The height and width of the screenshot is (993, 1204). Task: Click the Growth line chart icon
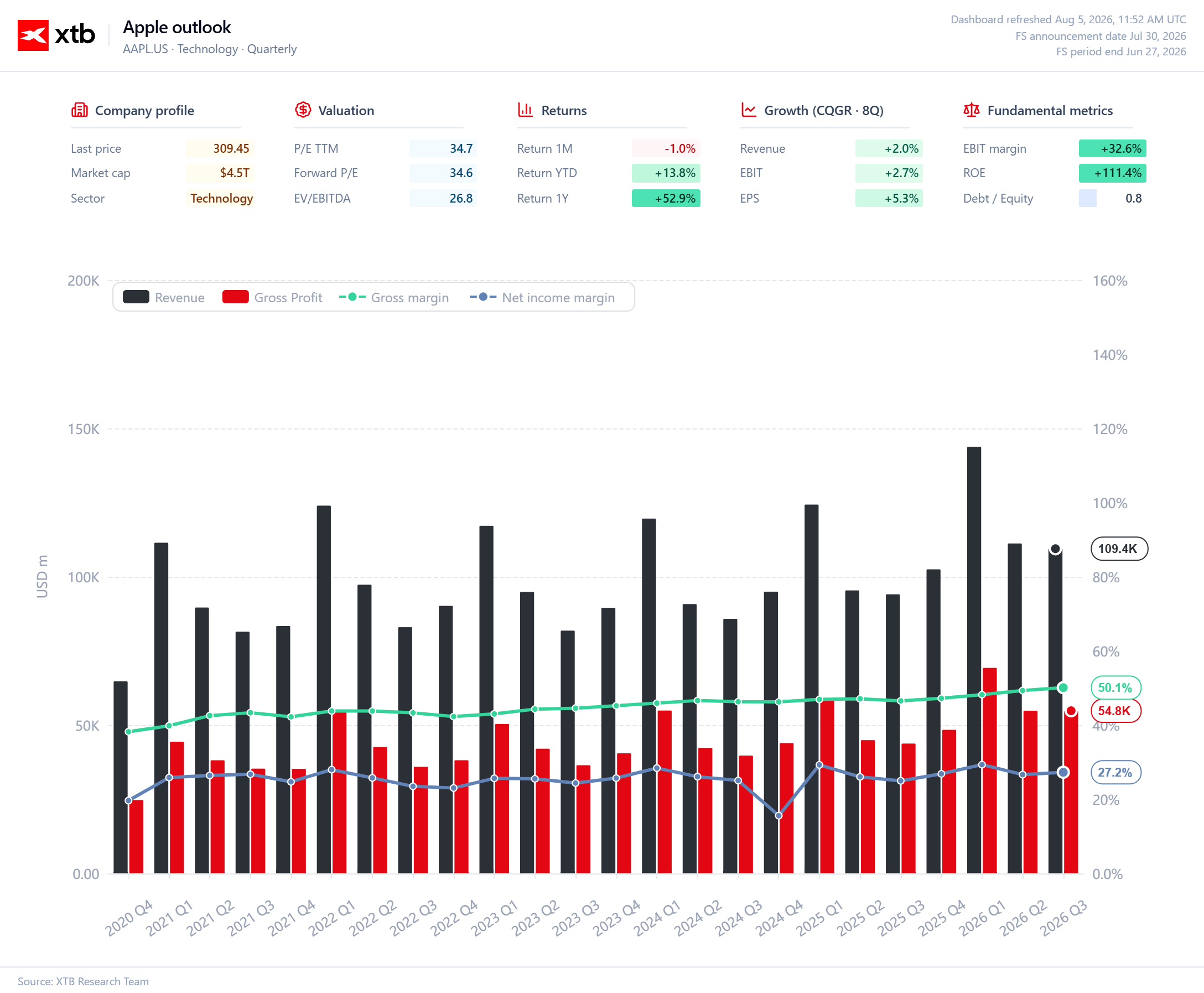(749, 110)
